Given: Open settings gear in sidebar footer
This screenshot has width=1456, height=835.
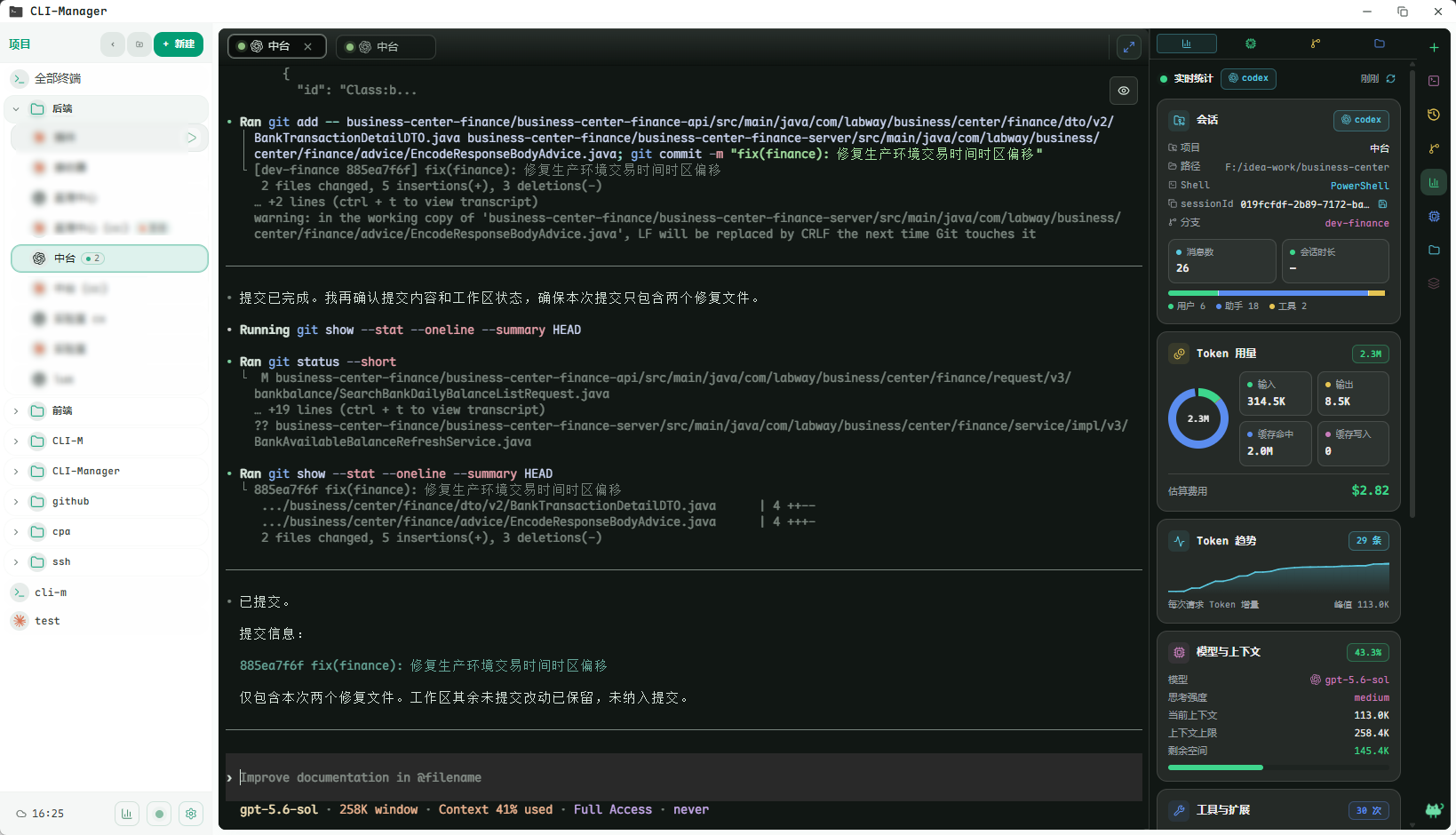Looking at the screenshot, I should 191,813.
